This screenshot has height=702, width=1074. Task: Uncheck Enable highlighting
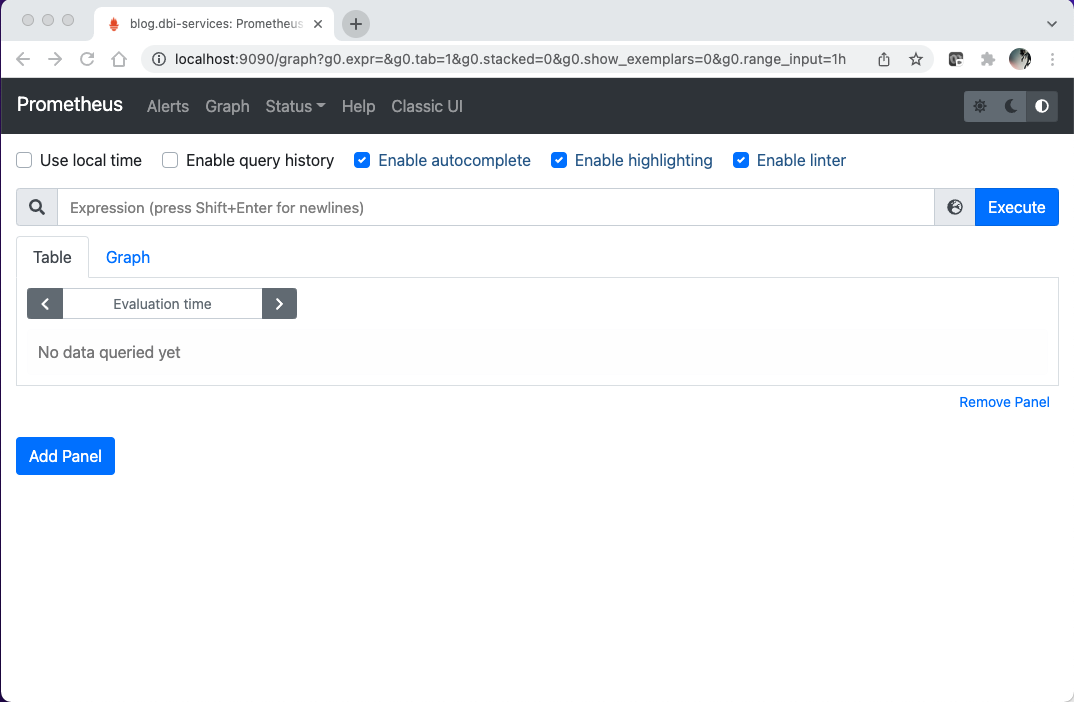point(559,160)
